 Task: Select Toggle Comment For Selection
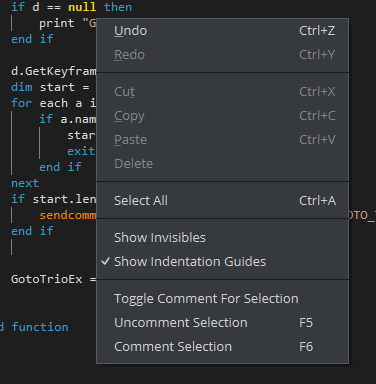point(222,299)
